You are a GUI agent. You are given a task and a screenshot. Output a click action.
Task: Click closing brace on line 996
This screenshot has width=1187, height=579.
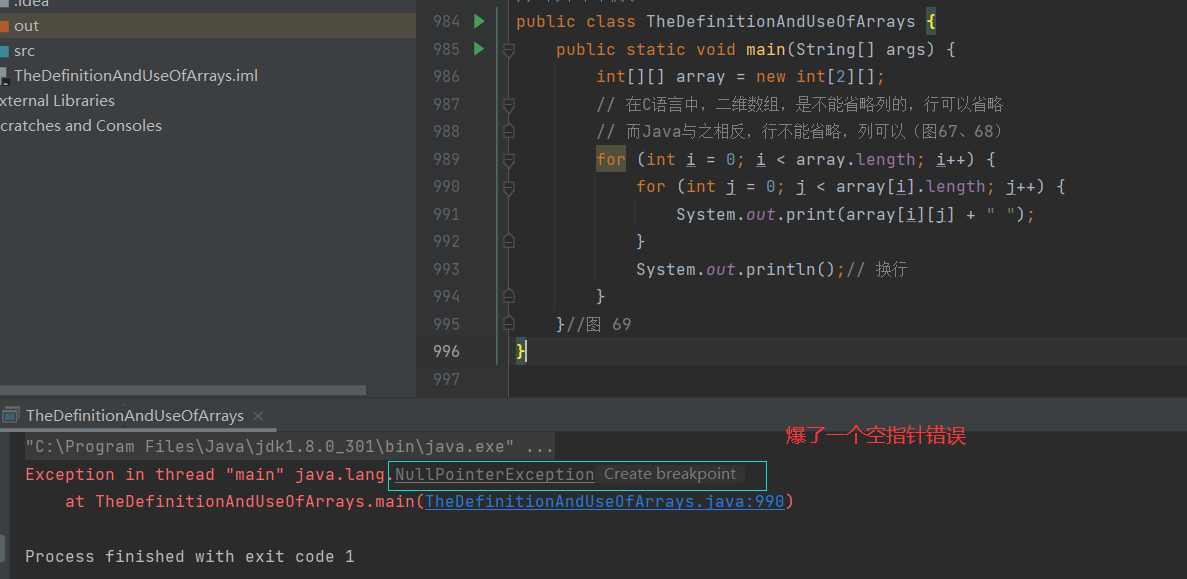[x=520, y=351]
